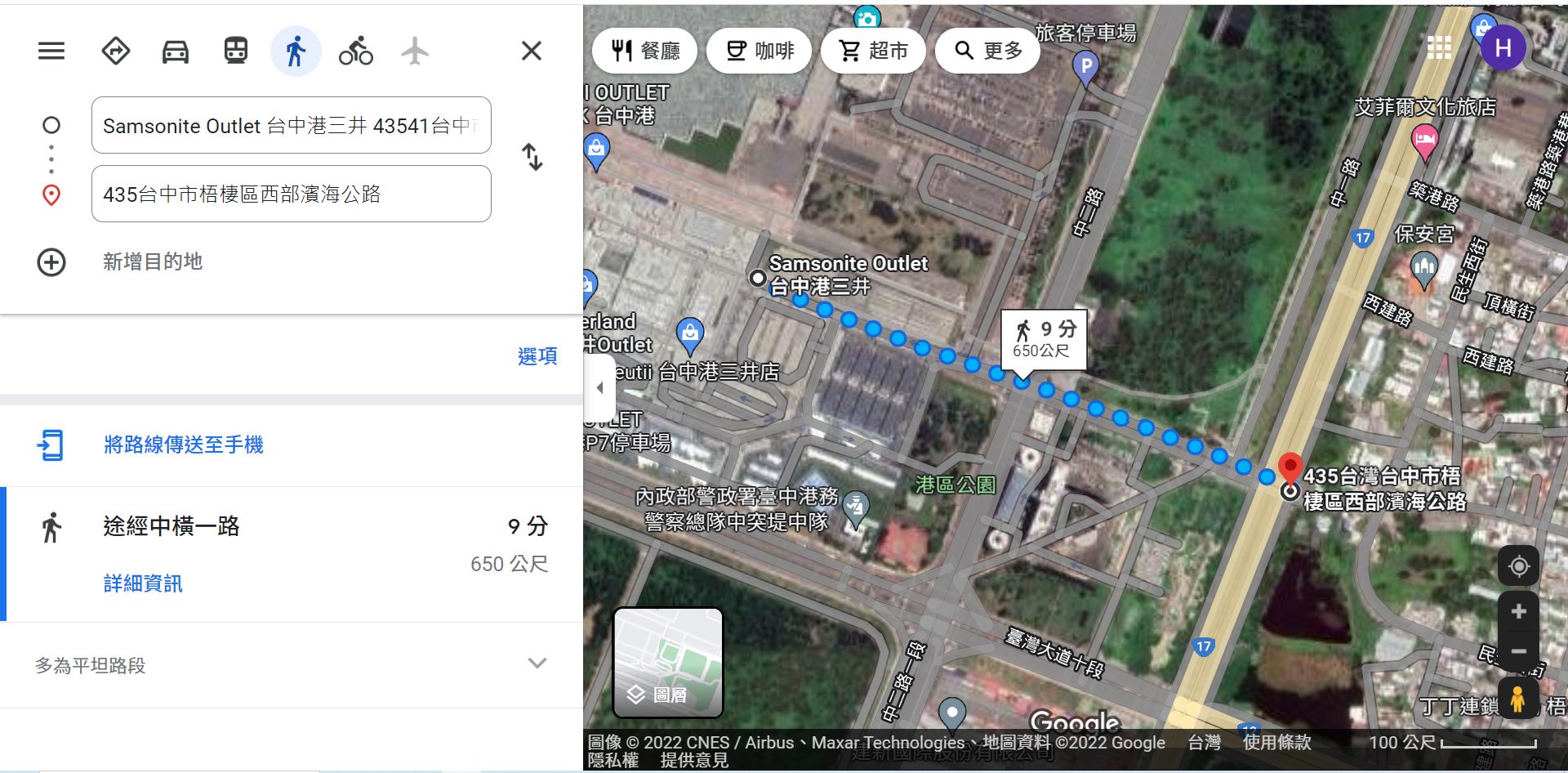The image size is (1568, 773).
Task: Click the Samsonite Outlet origin marker
Action: point(757,279)
